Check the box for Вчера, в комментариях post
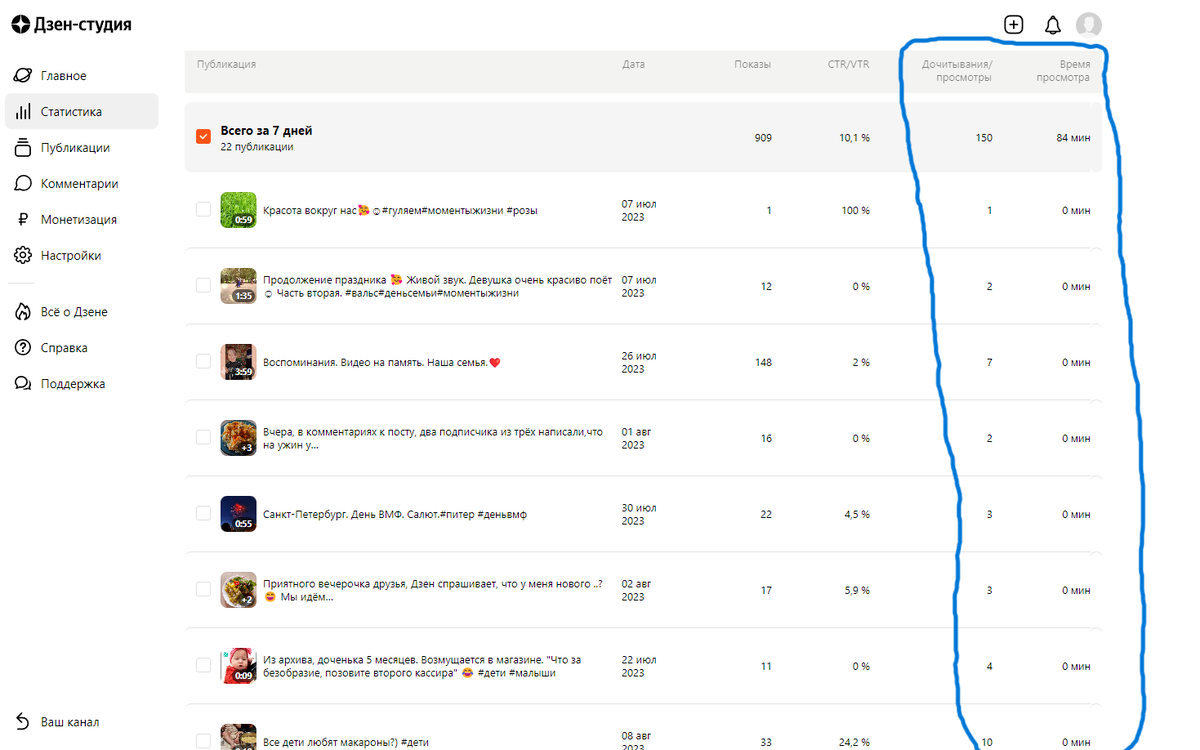The height and width of the screenshot is (750, 1200). [204, 437]
